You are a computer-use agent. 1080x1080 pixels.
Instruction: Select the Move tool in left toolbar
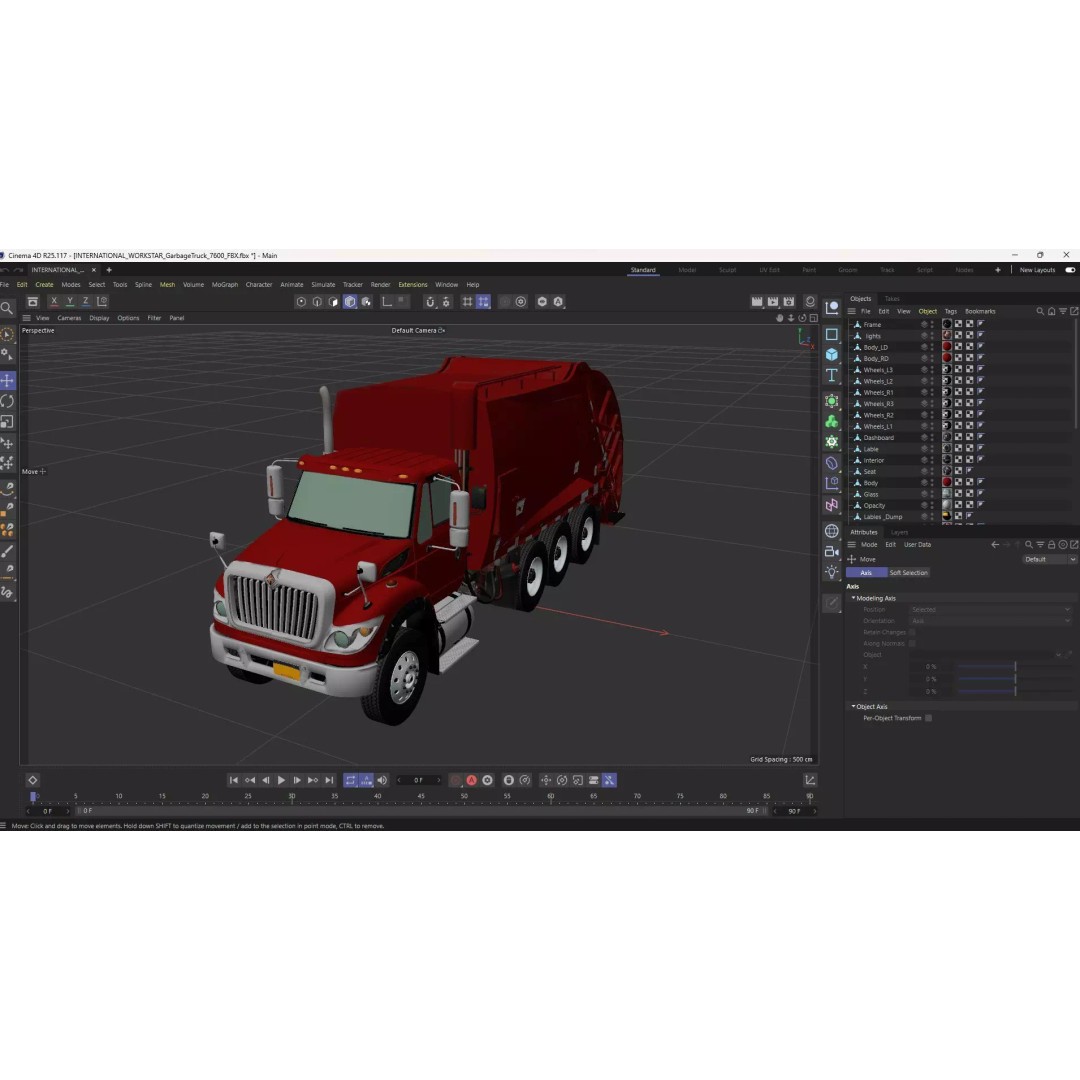point(8,380)
